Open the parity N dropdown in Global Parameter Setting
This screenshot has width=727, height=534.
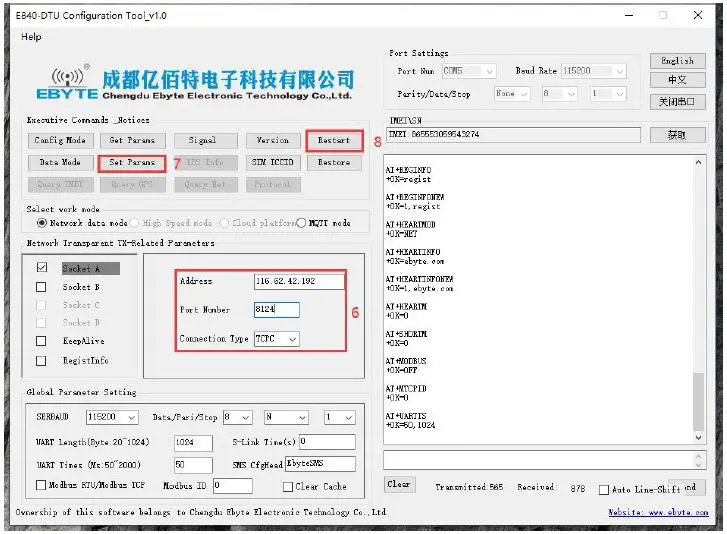pos(287,417)
